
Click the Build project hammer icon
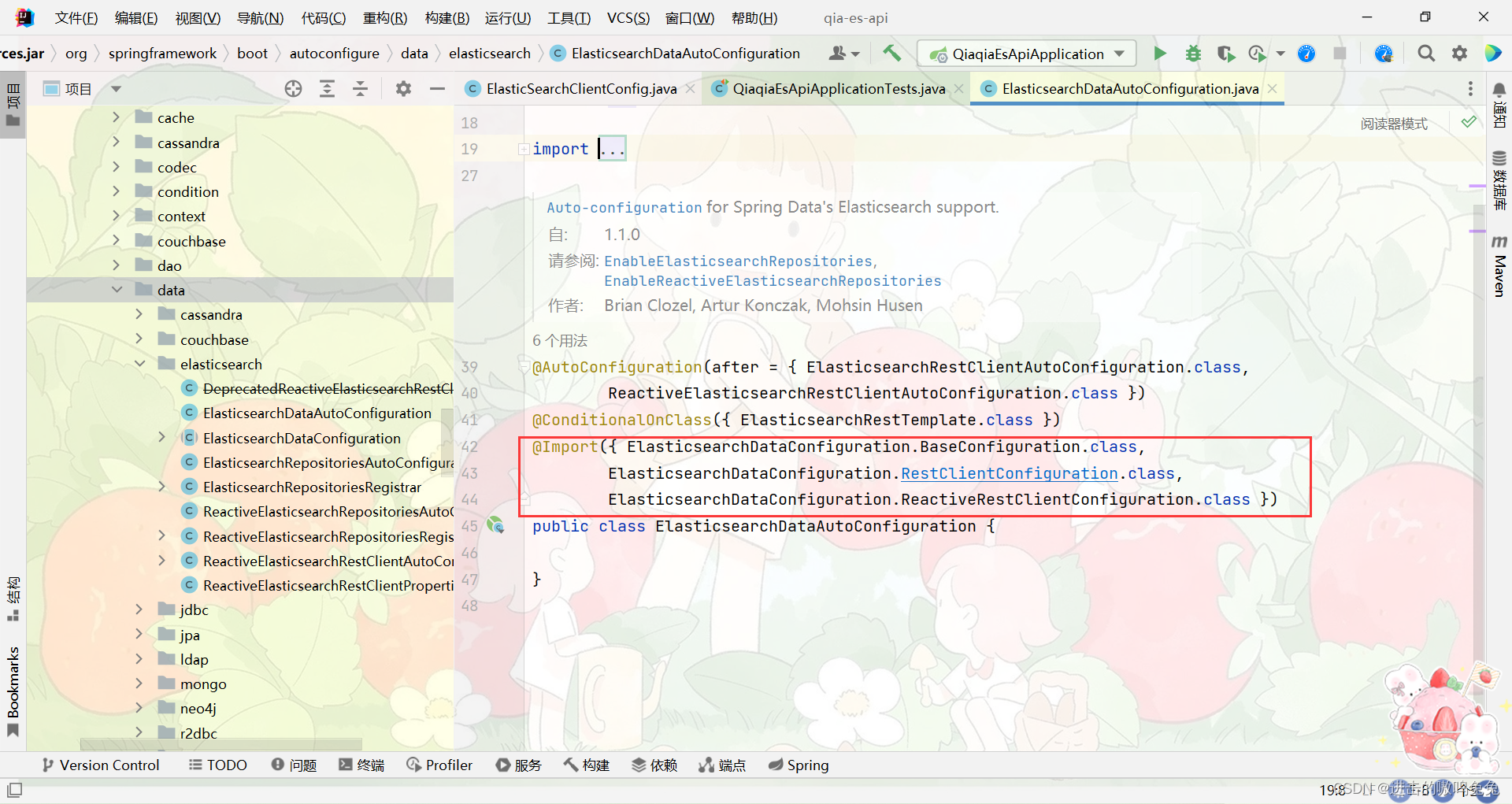tap(891, 53)
